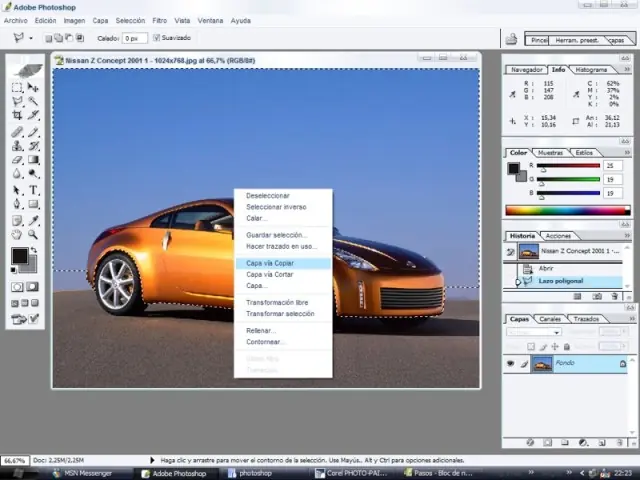The image size is (640, 480).
Task: Select the Move tool
Action: pos(33,87)
